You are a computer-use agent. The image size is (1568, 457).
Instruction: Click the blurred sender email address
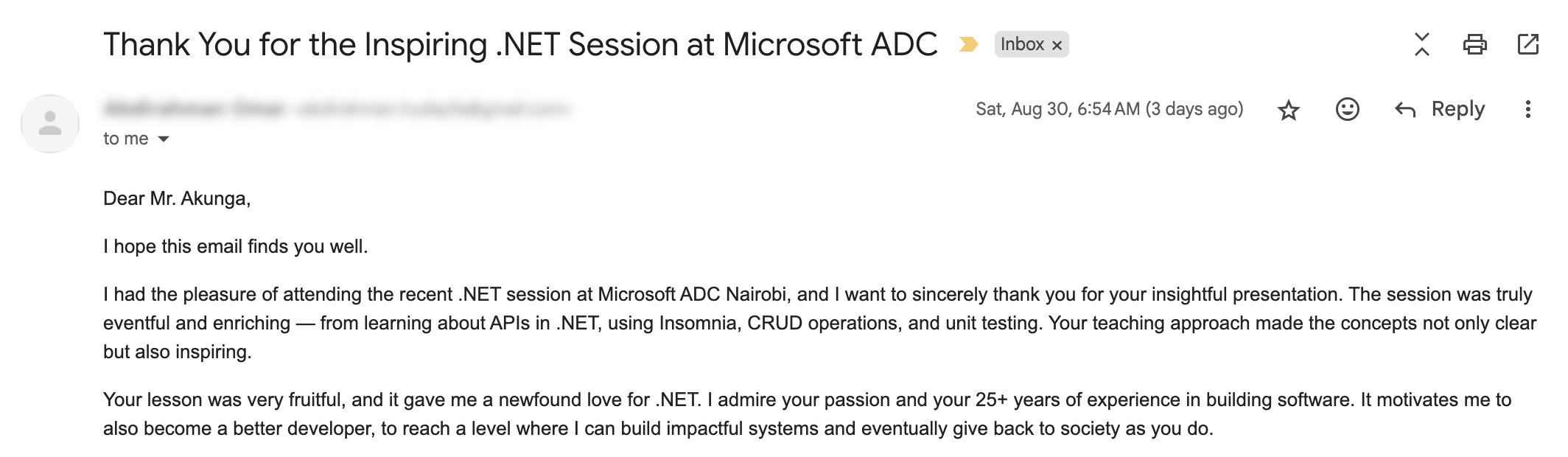pos(432,109)
